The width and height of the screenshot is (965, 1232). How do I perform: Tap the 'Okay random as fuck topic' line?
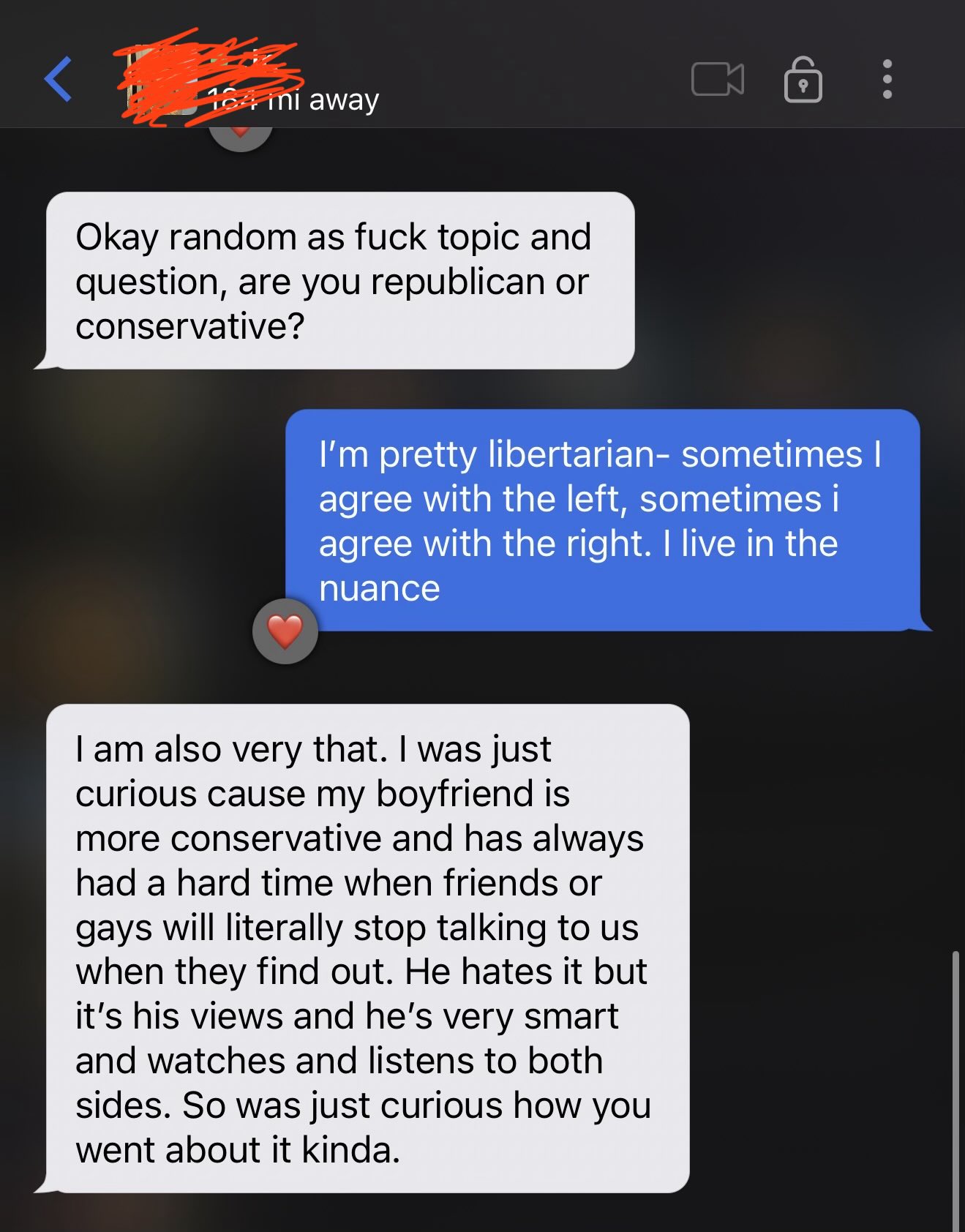334,237
